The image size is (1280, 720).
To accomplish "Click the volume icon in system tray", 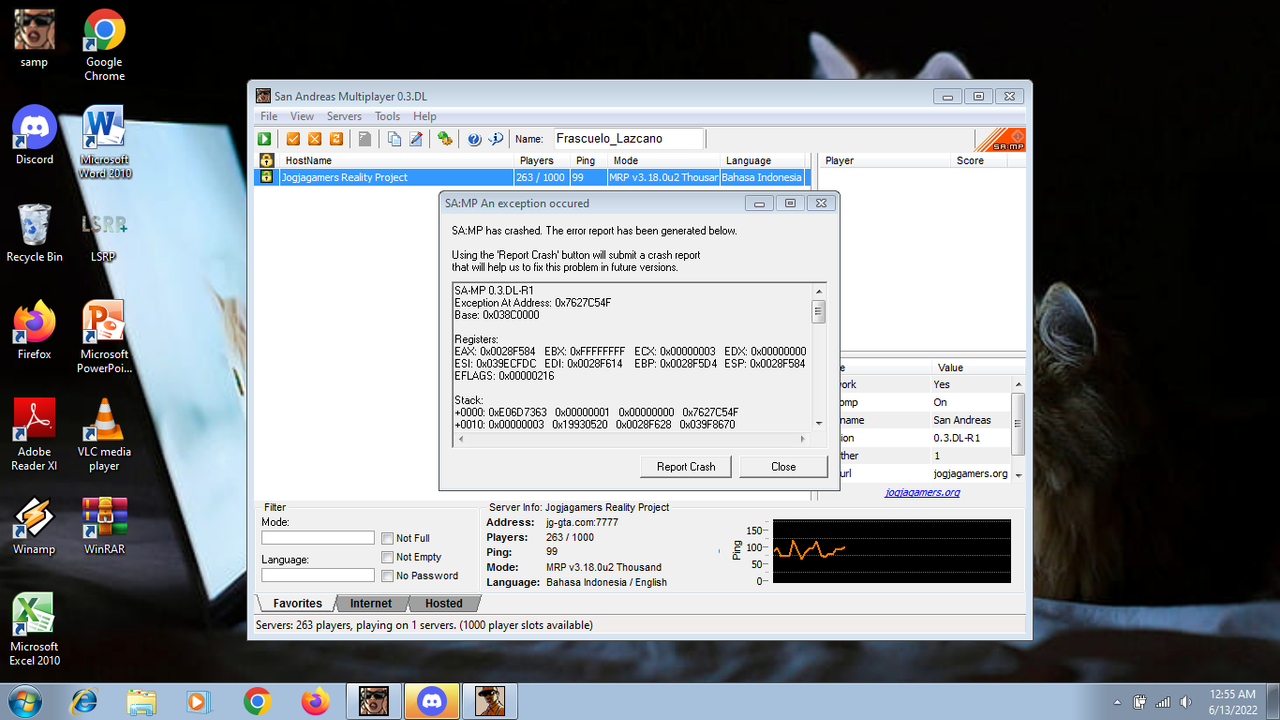I will 1185,701.
